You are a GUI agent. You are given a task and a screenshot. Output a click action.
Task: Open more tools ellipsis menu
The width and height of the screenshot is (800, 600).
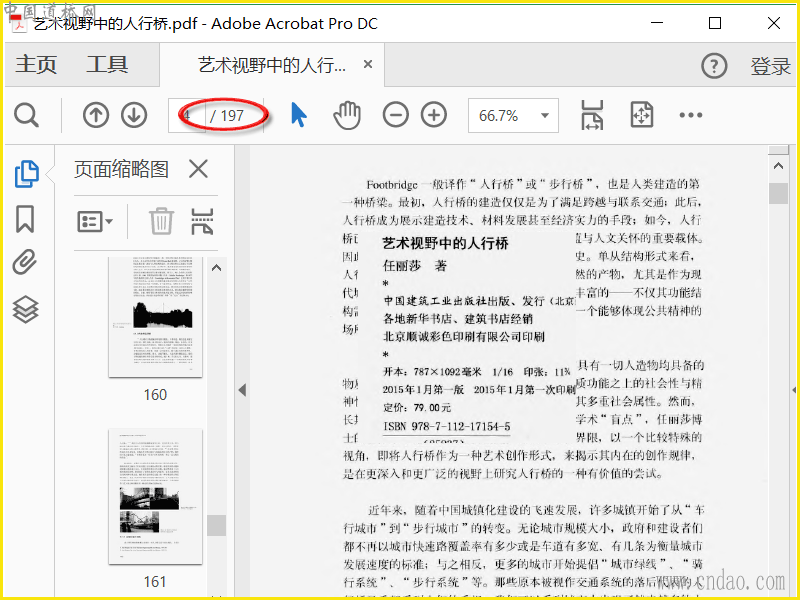point(691,115)
